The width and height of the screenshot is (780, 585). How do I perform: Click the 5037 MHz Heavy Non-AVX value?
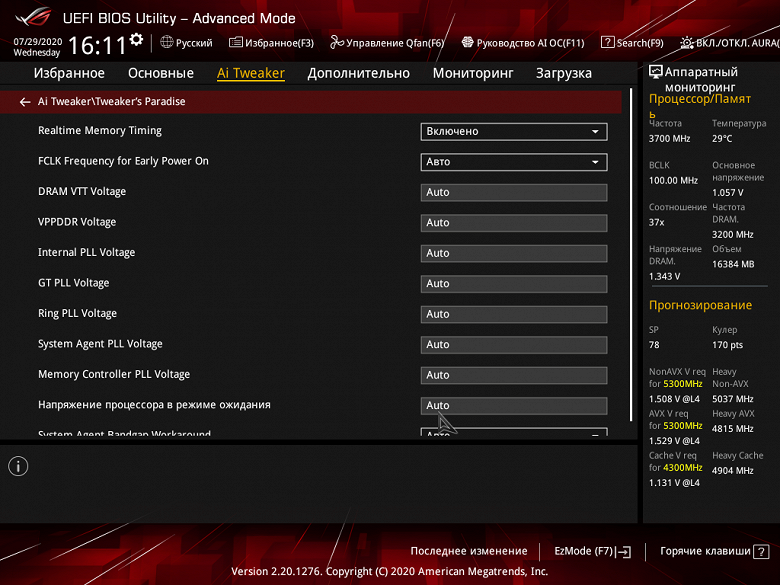pyautogui.click(x=733, y=399)
